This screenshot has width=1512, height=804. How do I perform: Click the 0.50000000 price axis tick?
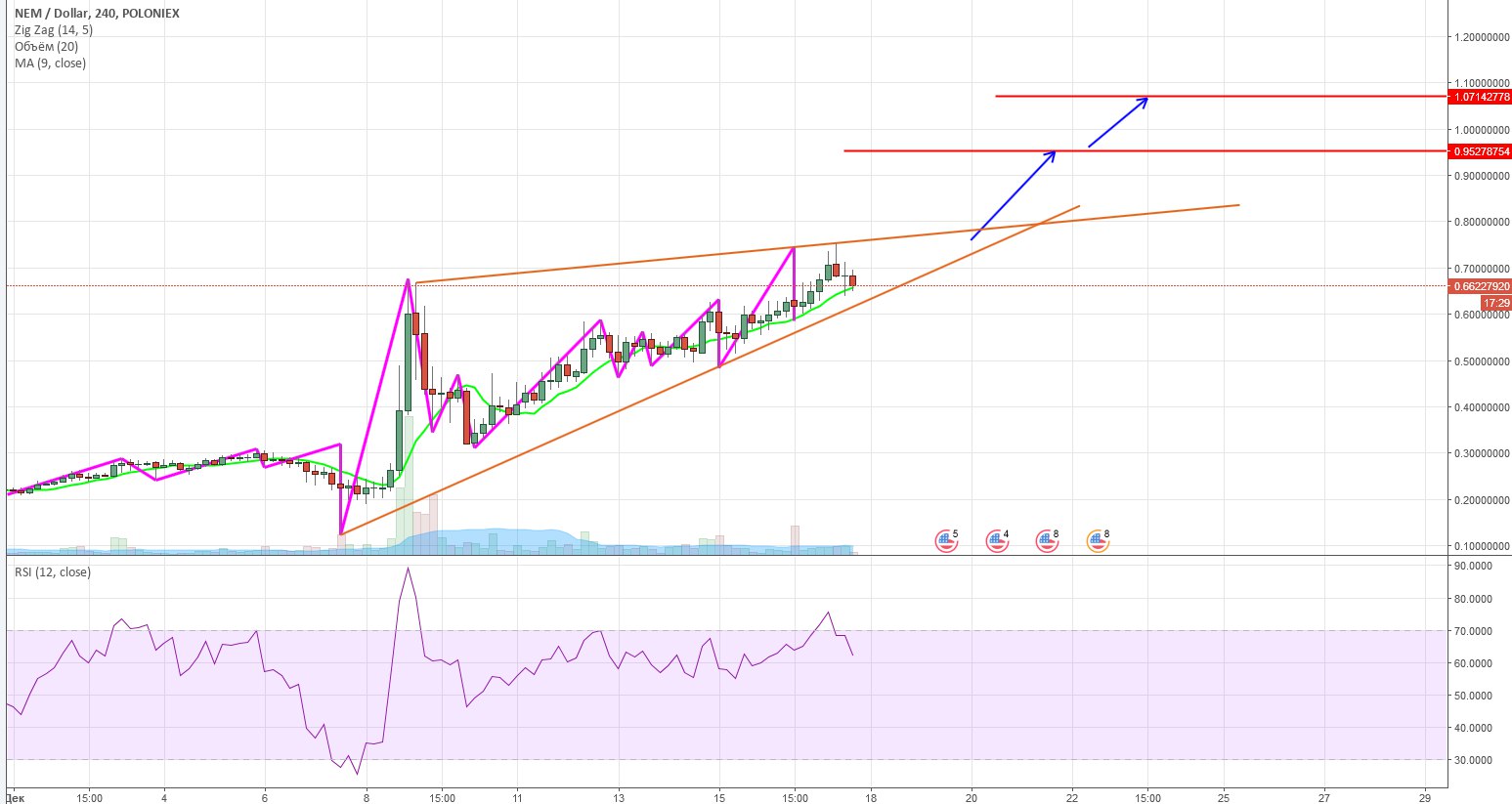tap(1482, 361)
